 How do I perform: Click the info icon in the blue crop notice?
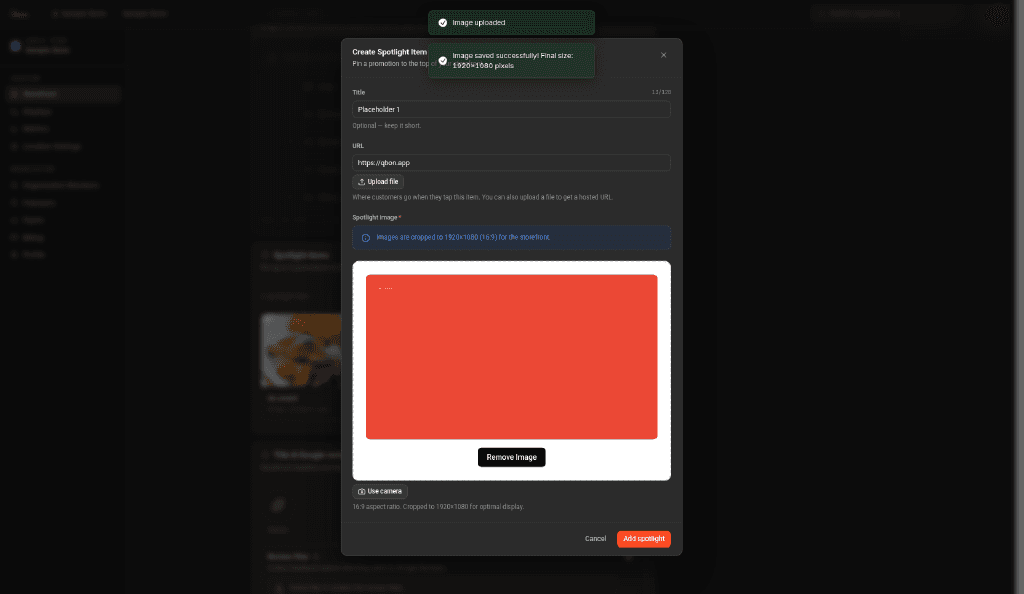point(366,238)
